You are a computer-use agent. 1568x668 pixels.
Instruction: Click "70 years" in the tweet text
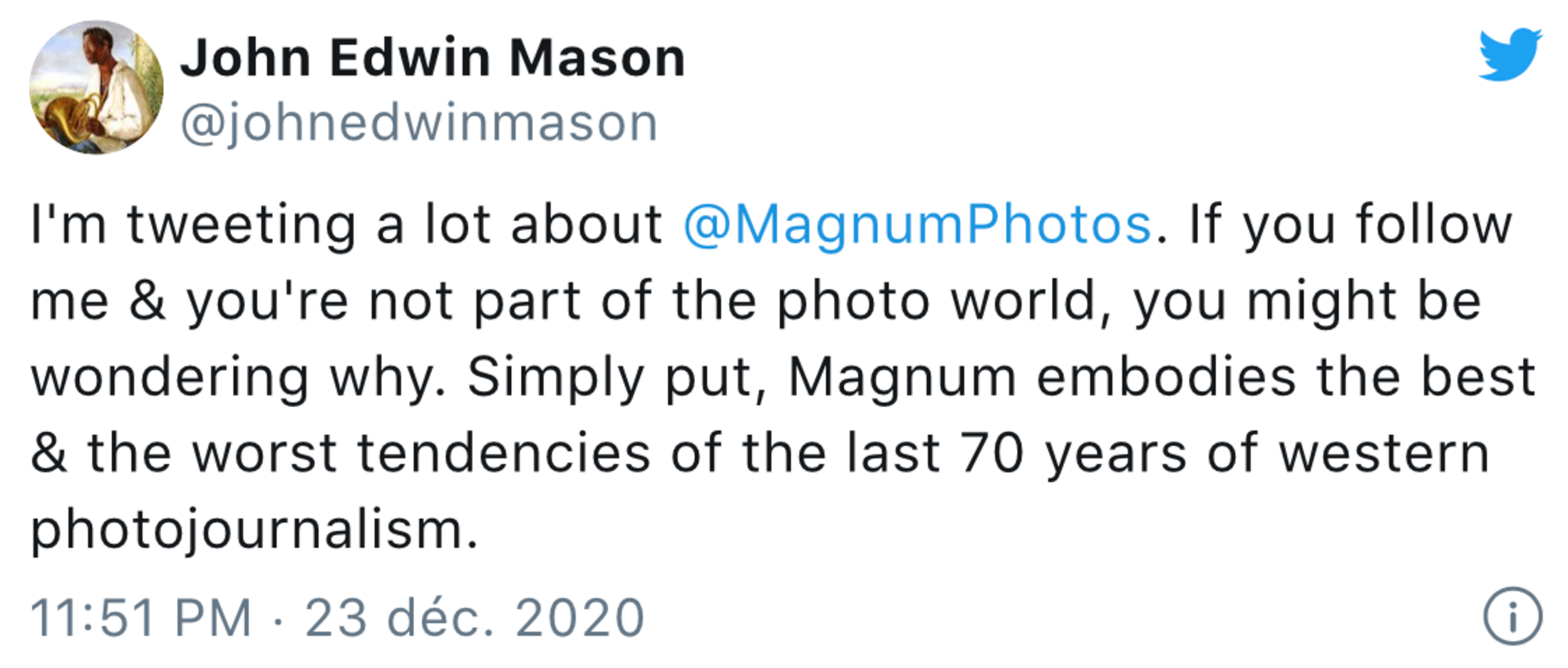coord(1073,453)
